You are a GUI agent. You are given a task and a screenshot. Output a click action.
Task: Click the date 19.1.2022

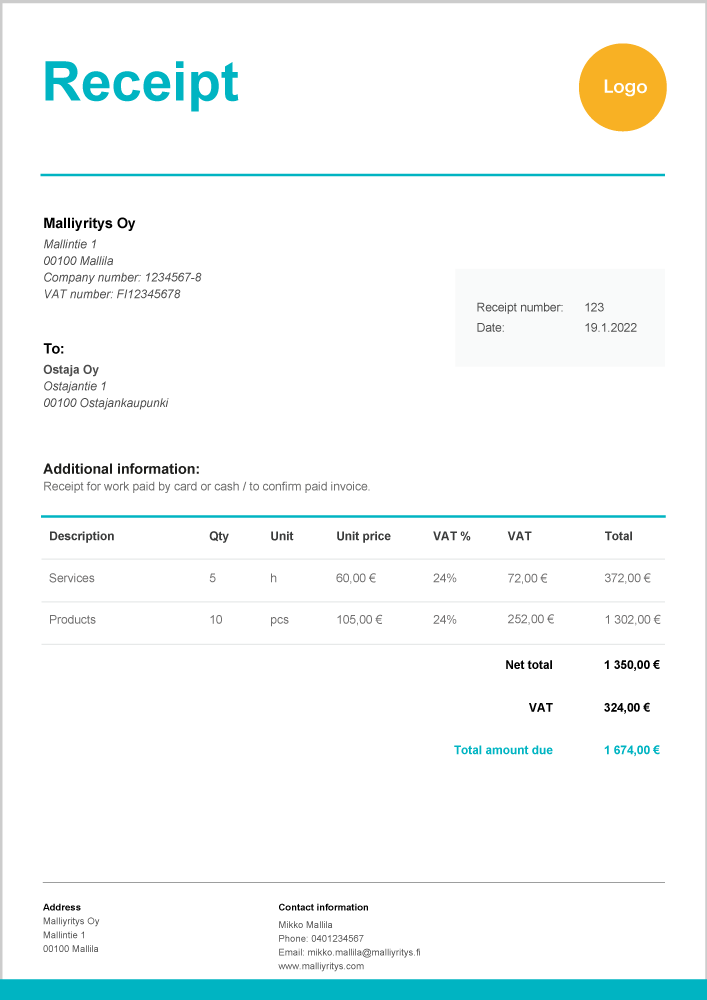(x=610, y=327)
